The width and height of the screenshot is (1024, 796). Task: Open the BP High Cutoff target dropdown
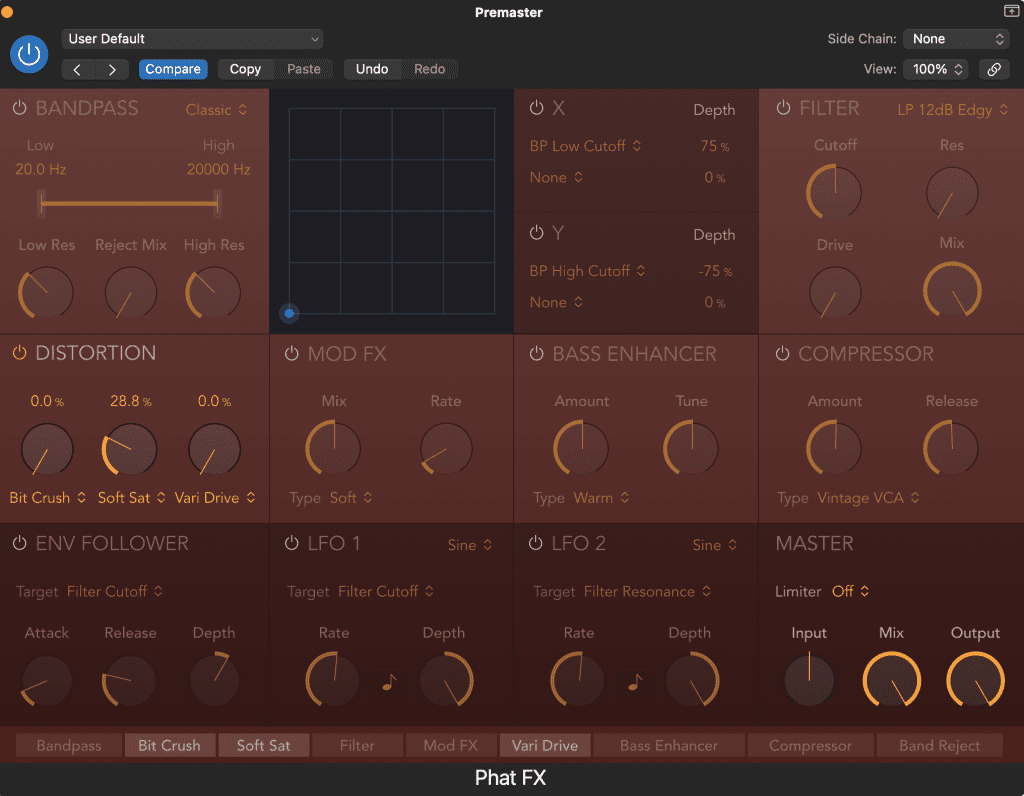pos(588,270)
